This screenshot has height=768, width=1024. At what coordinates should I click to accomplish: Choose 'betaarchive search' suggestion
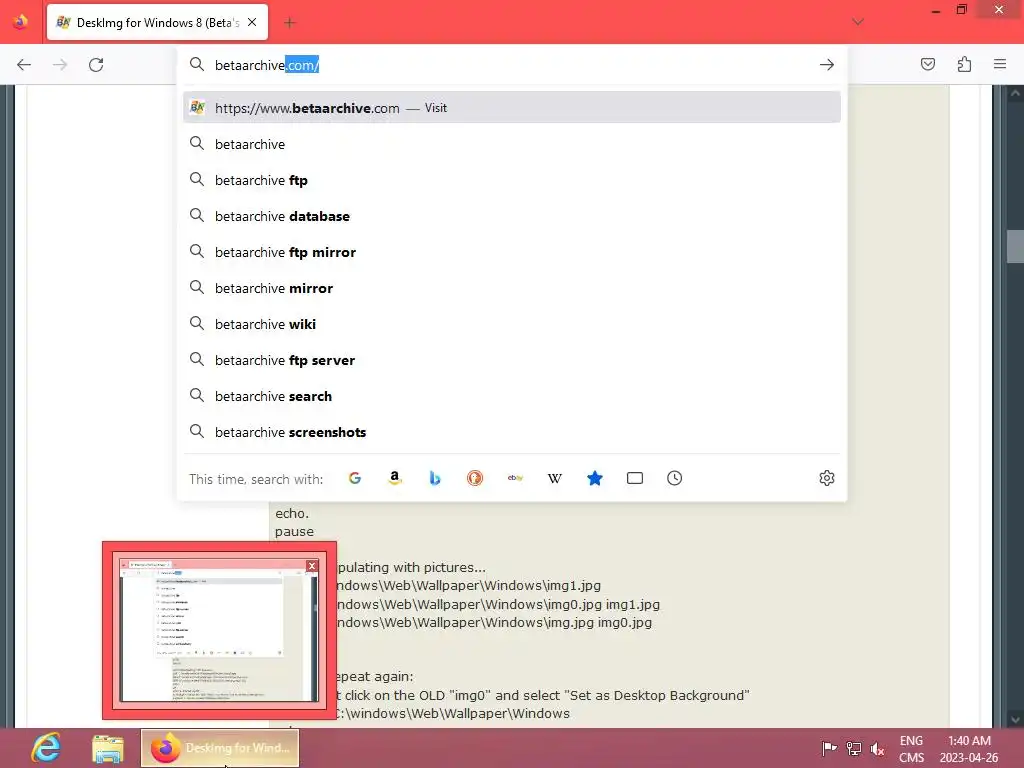(512, 396)
